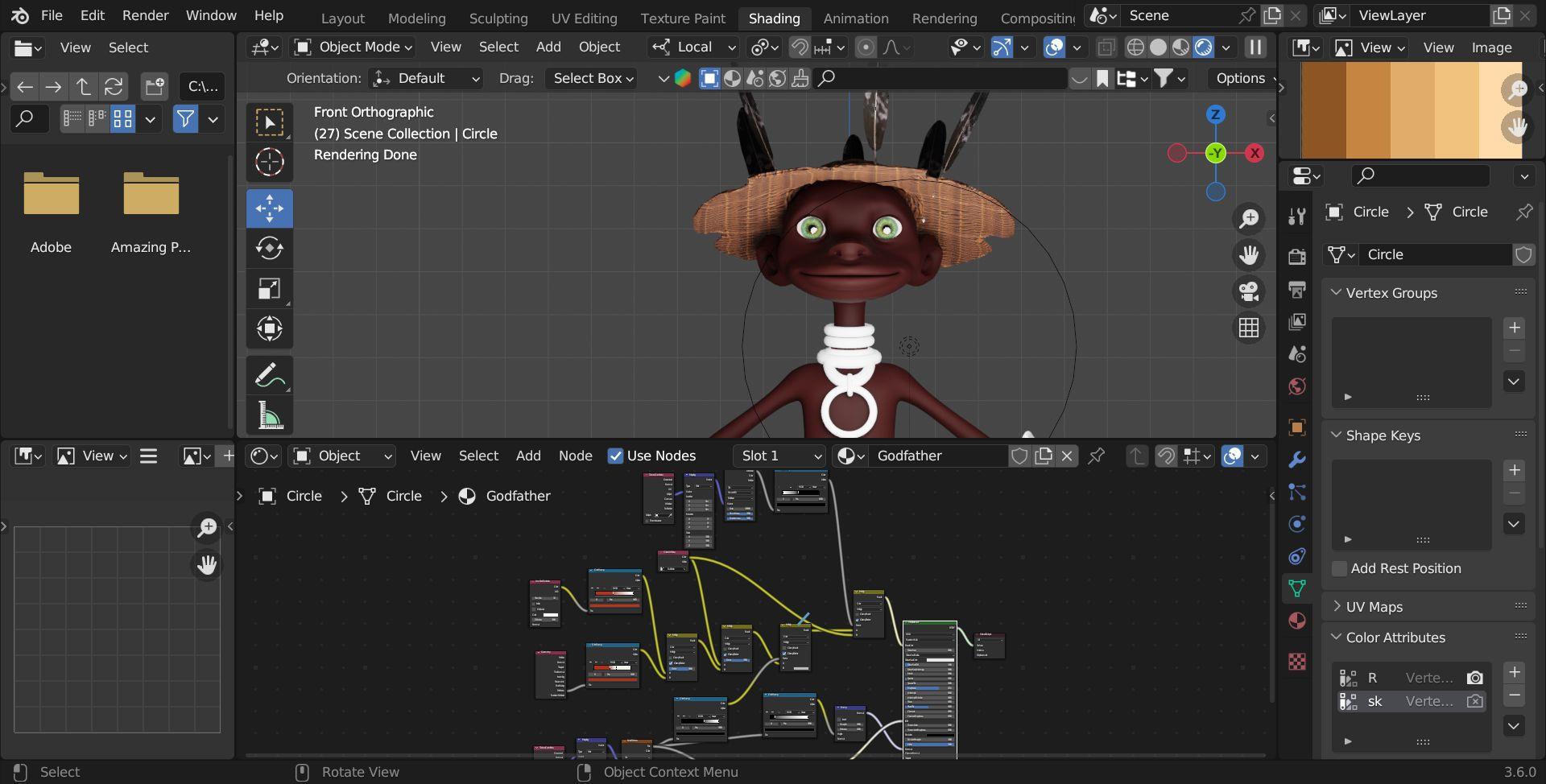Switch to the Texture Paint workspace tab
The height and width of the screenshot is (784, 1546).
pyautogui.click(x=683, y=19)
